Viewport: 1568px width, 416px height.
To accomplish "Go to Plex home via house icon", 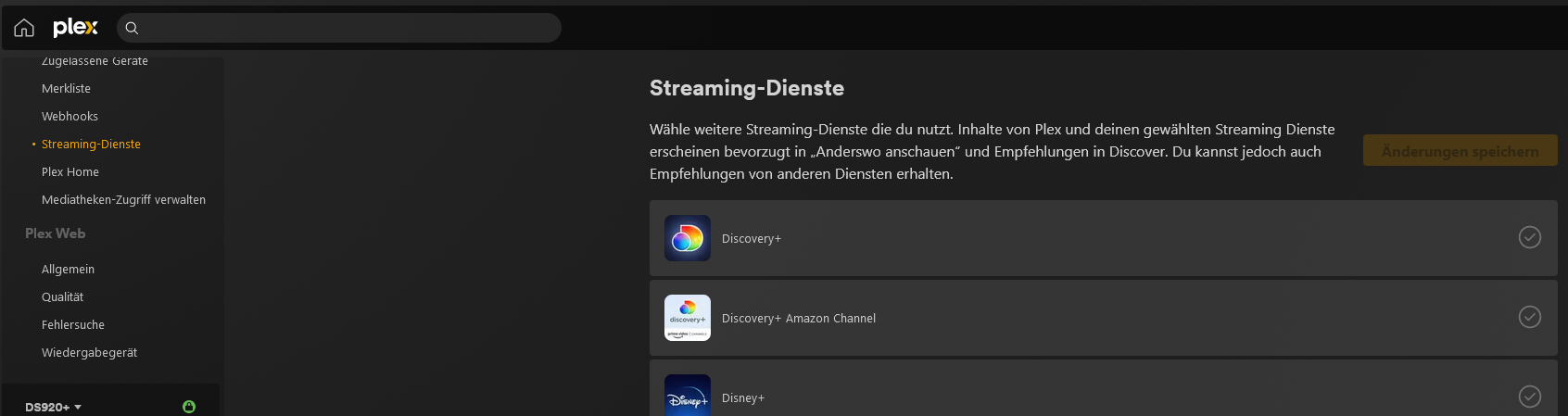I will point(24,28).
